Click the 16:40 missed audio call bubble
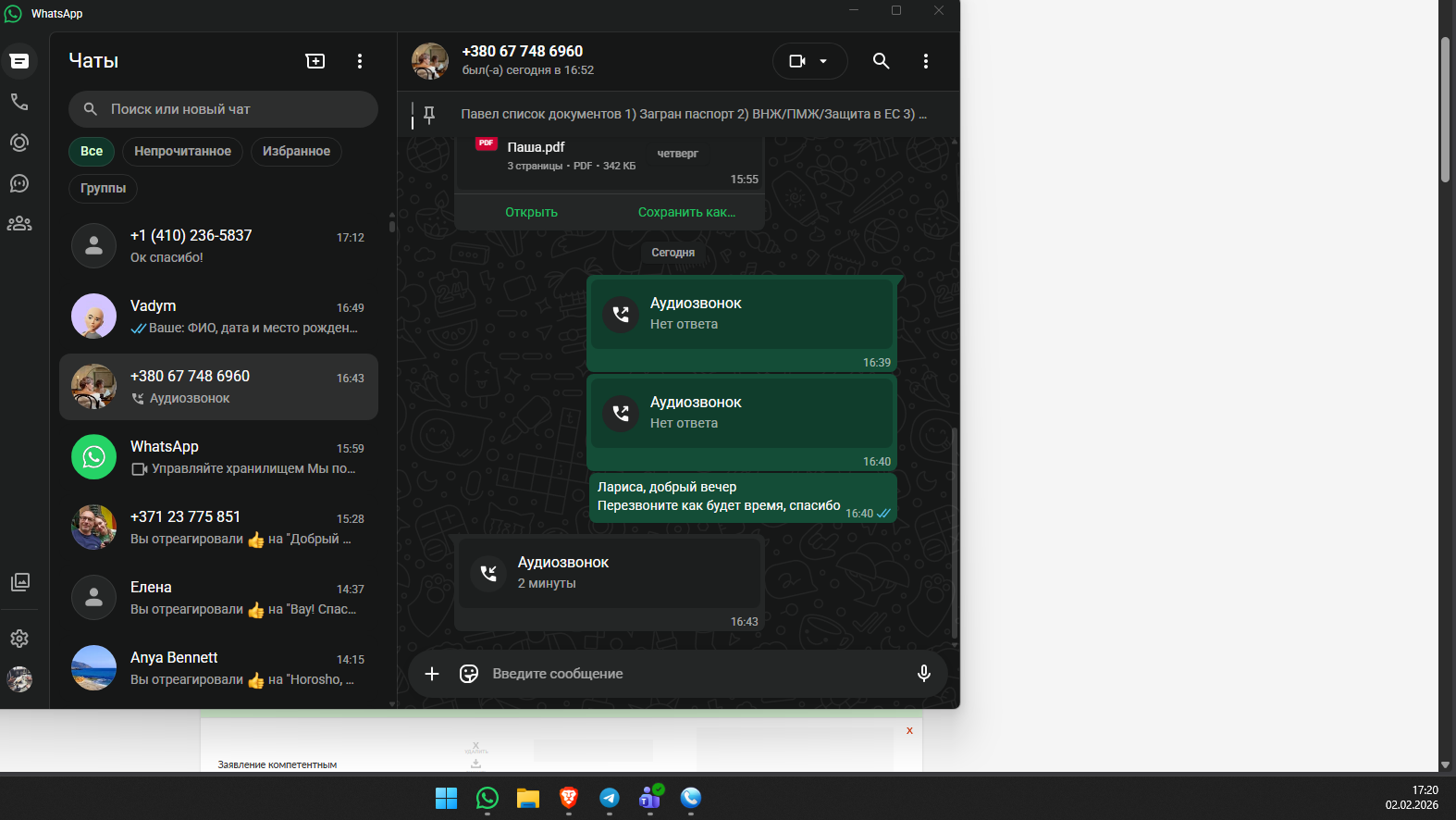 [x=743, y=422]
